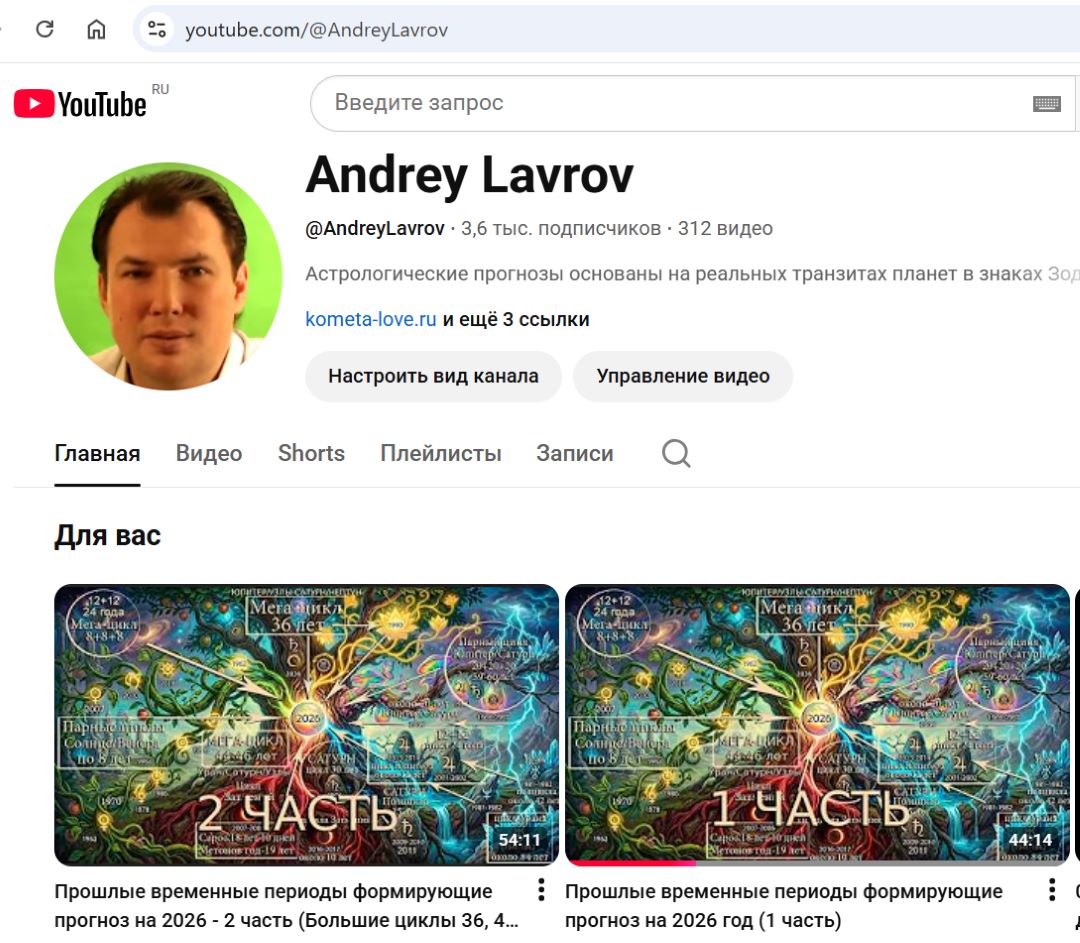Follow the kometa-love.ru link
The height and width of the screenshot is (943, 1080).
click(x=371, y=320)
